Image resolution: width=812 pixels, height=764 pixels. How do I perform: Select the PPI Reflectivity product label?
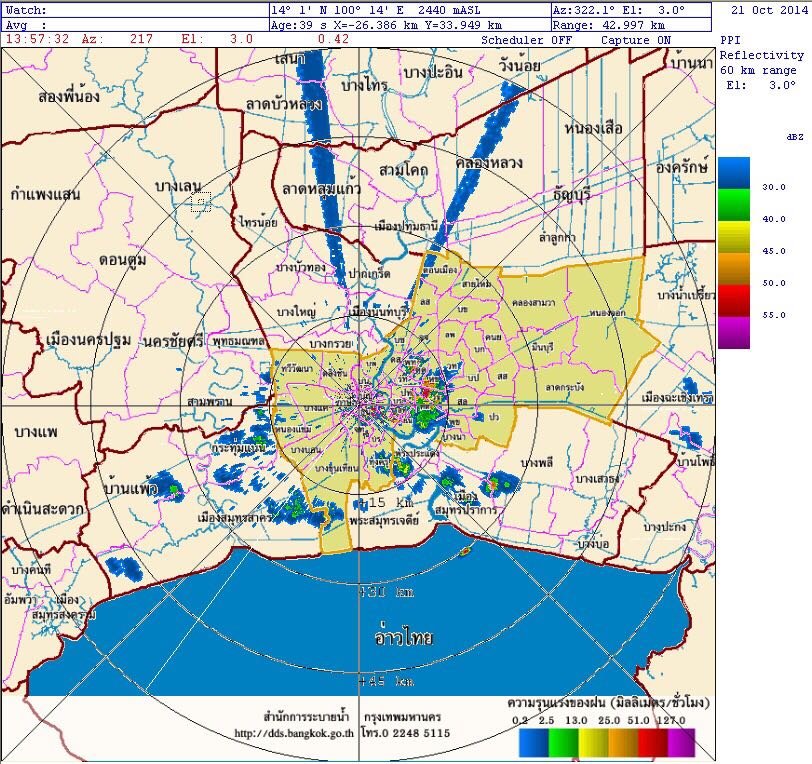tap(760, 48)
